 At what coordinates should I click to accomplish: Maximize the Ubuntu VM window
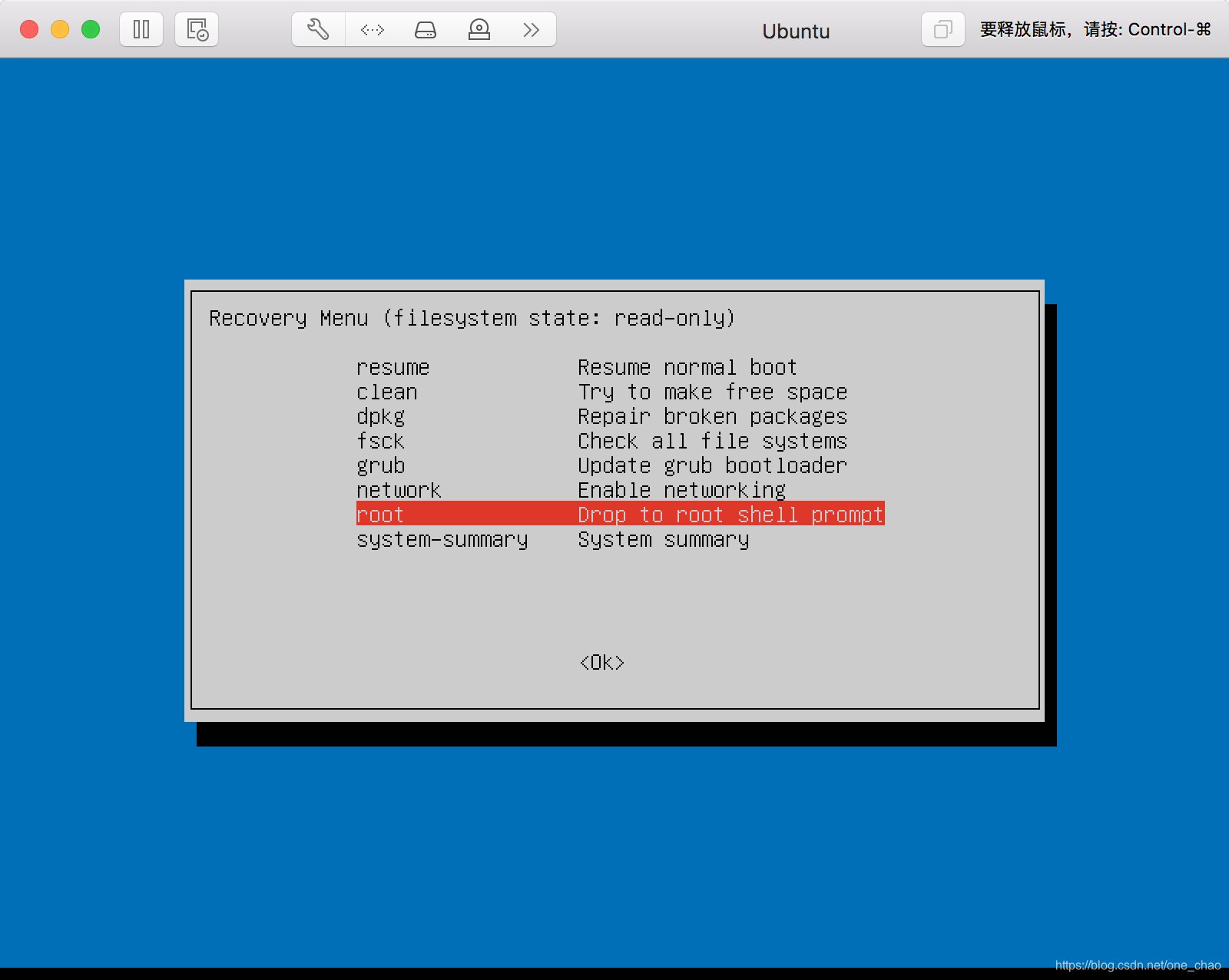[91, 30]
